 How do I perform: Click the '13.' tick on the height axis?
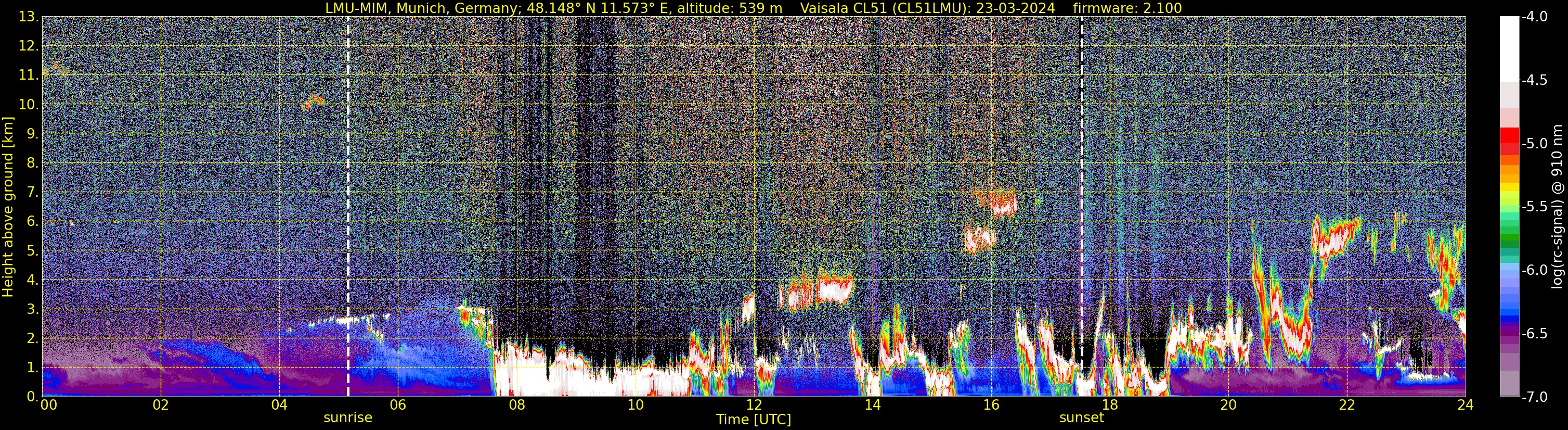tap(29, 17)
